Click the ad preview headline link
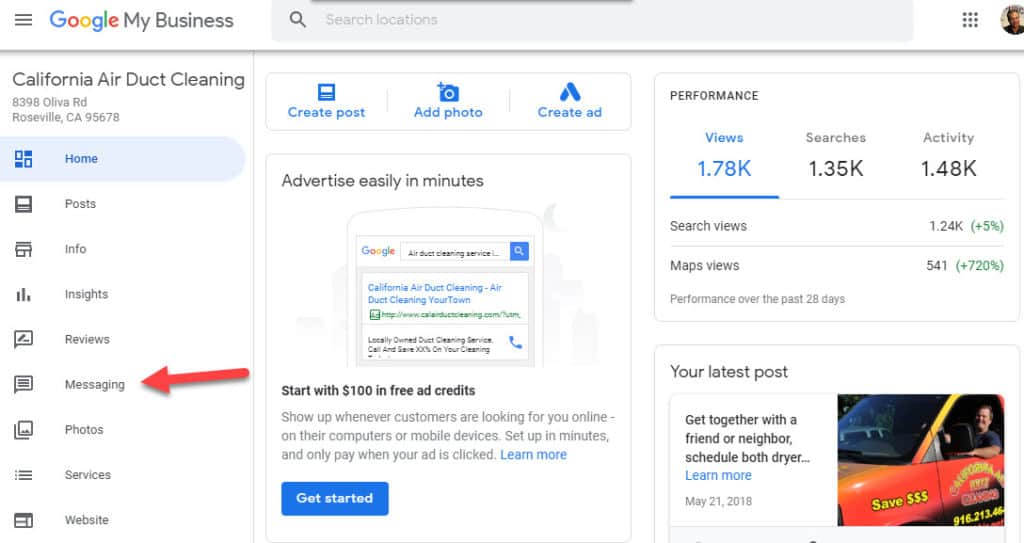Image resolution: width=1024 pixels, height=543 pixels. (x=435, y=293)
